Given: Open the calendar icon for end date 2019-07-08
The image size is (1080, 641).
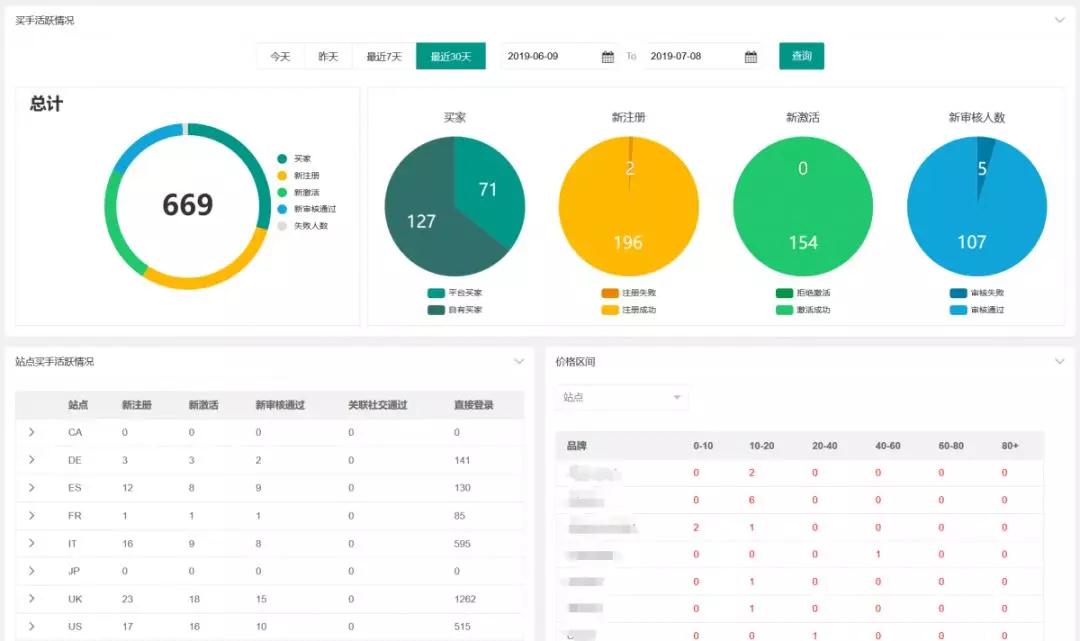Looking at the screenshot, I should click(751, 56).
